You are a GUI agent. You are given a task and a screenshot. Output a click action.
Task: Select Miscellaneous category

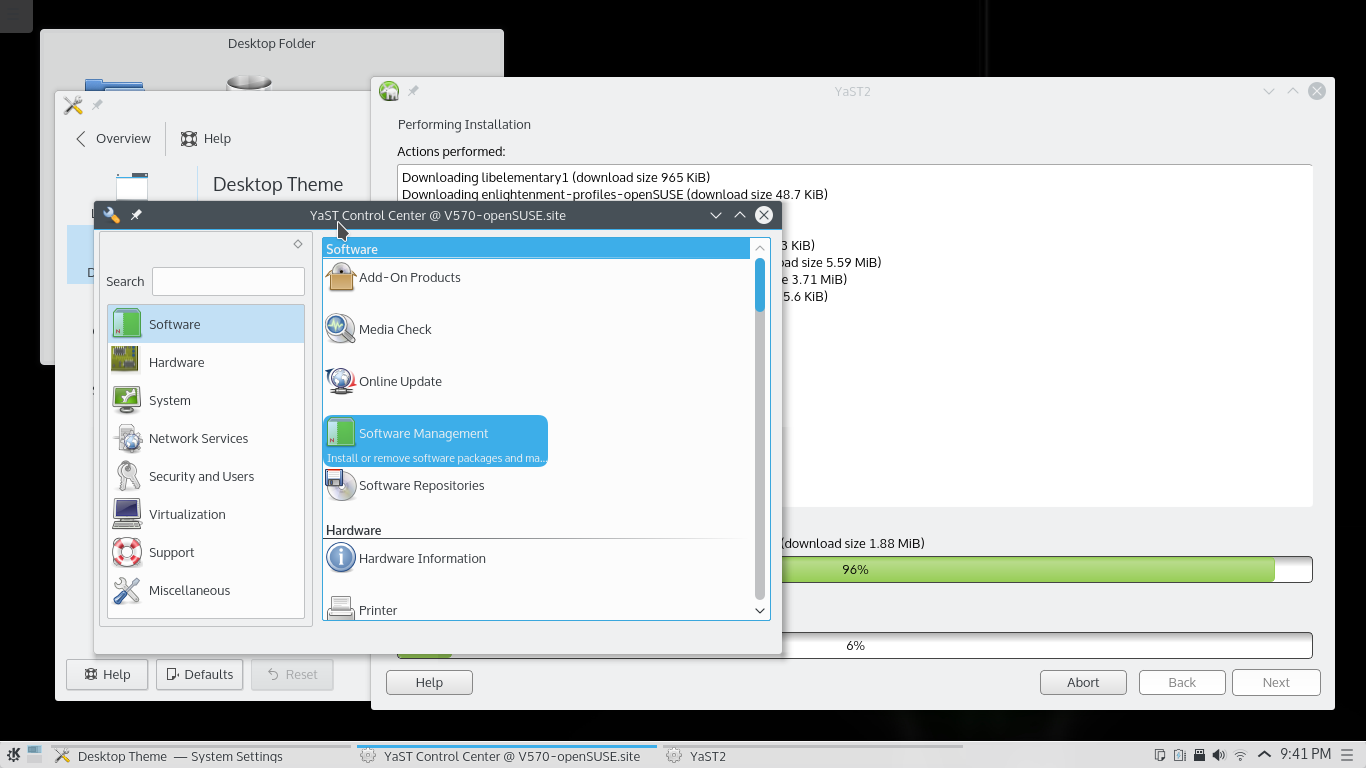[206, 590]
